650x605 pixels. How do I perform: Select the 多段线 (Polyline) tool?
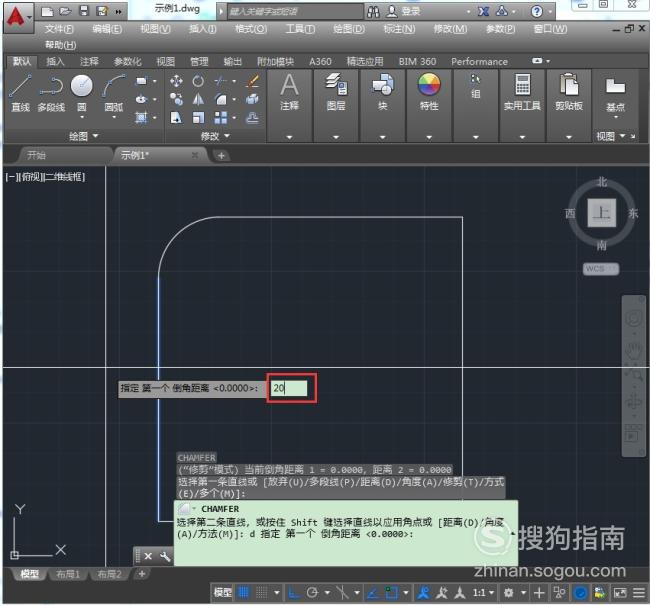point(51,93)
